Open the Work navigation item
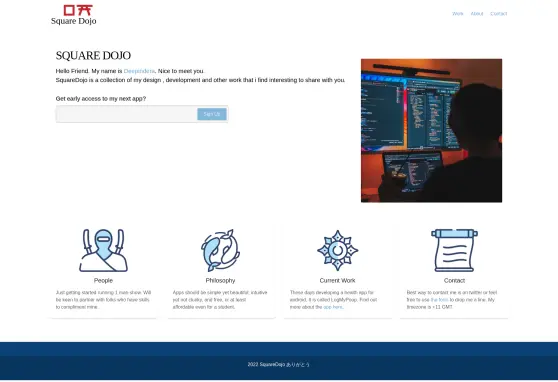 coord(458,14)
